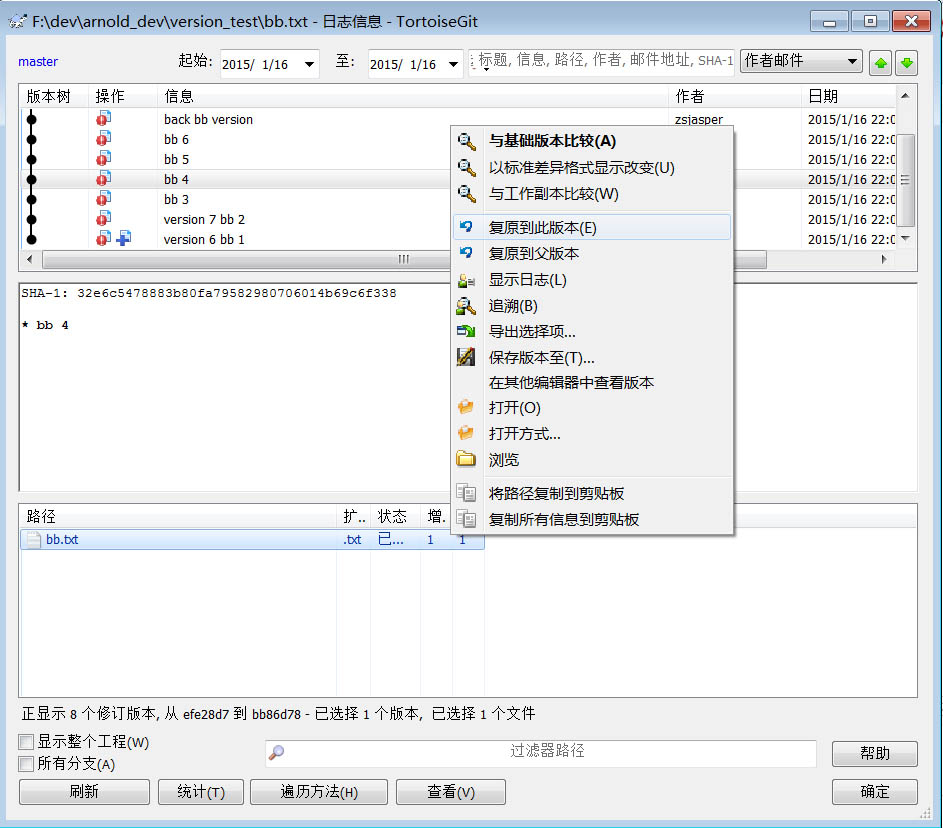The width and height of the screenshot is (943, 828).
Task: Confirm with the 确定 button
Action: point(874,791)
